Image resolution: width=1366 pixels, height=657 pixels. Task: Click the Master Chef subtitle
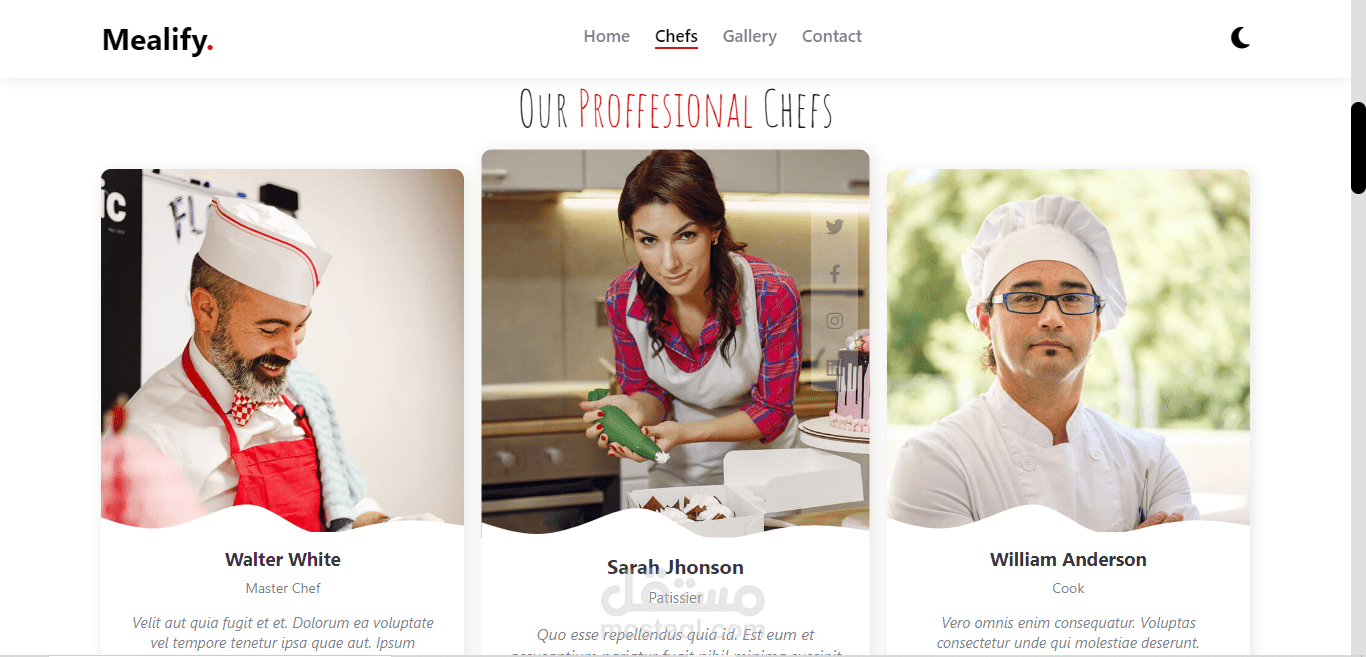click(283, 588)
